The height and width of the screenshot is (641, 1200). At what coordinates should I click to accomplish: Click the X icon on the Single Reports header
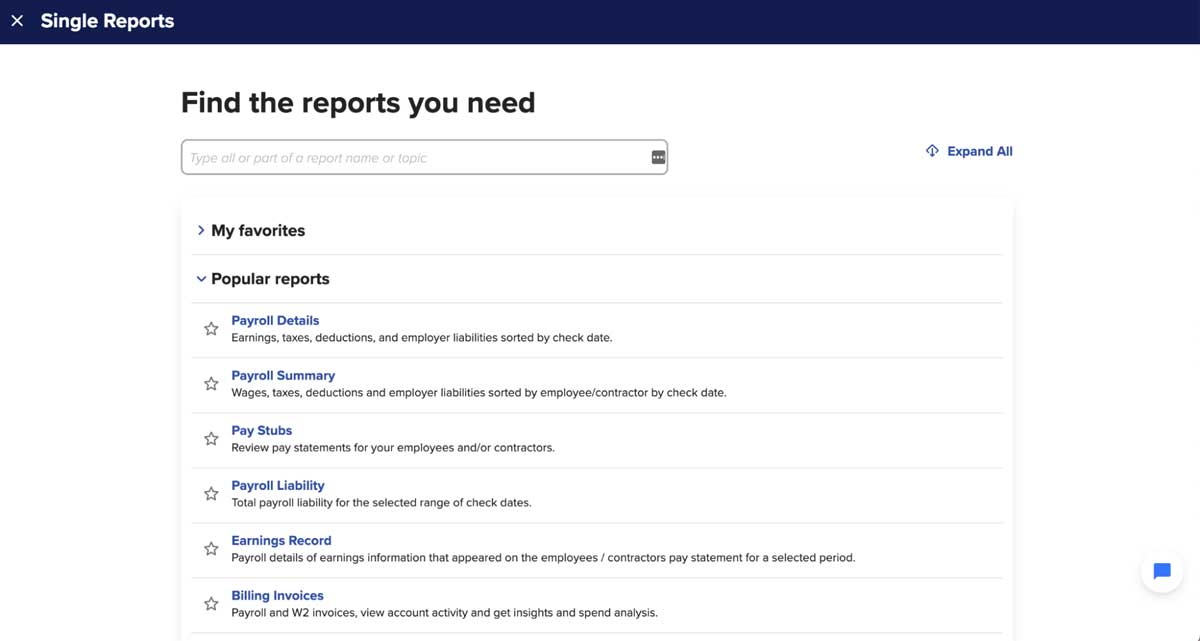[x=16, y=20]
